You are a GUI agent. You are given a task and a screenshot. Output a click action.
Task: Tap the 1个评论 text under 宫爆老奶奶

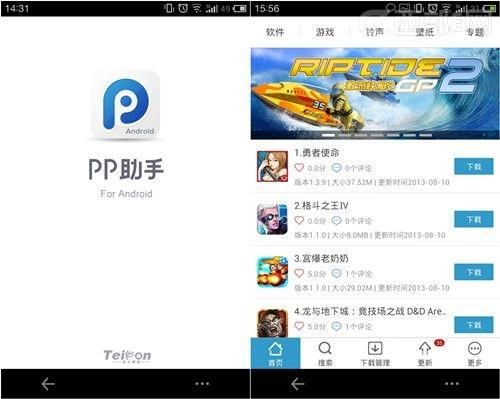click(x=358, y=274)
